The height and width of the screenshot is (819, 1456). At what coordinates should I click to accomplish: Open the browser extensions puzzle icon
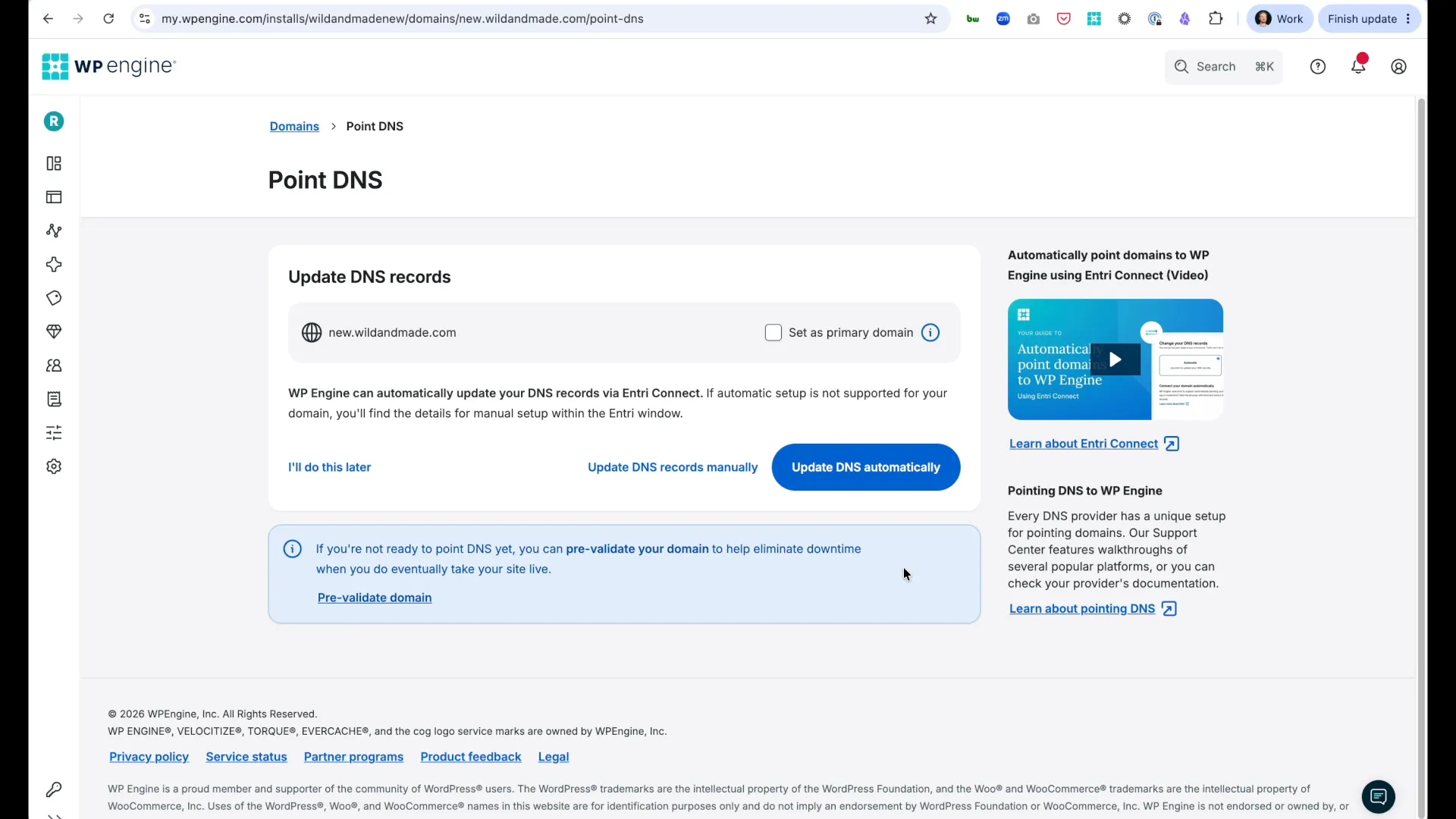(x=1216, y=19)
